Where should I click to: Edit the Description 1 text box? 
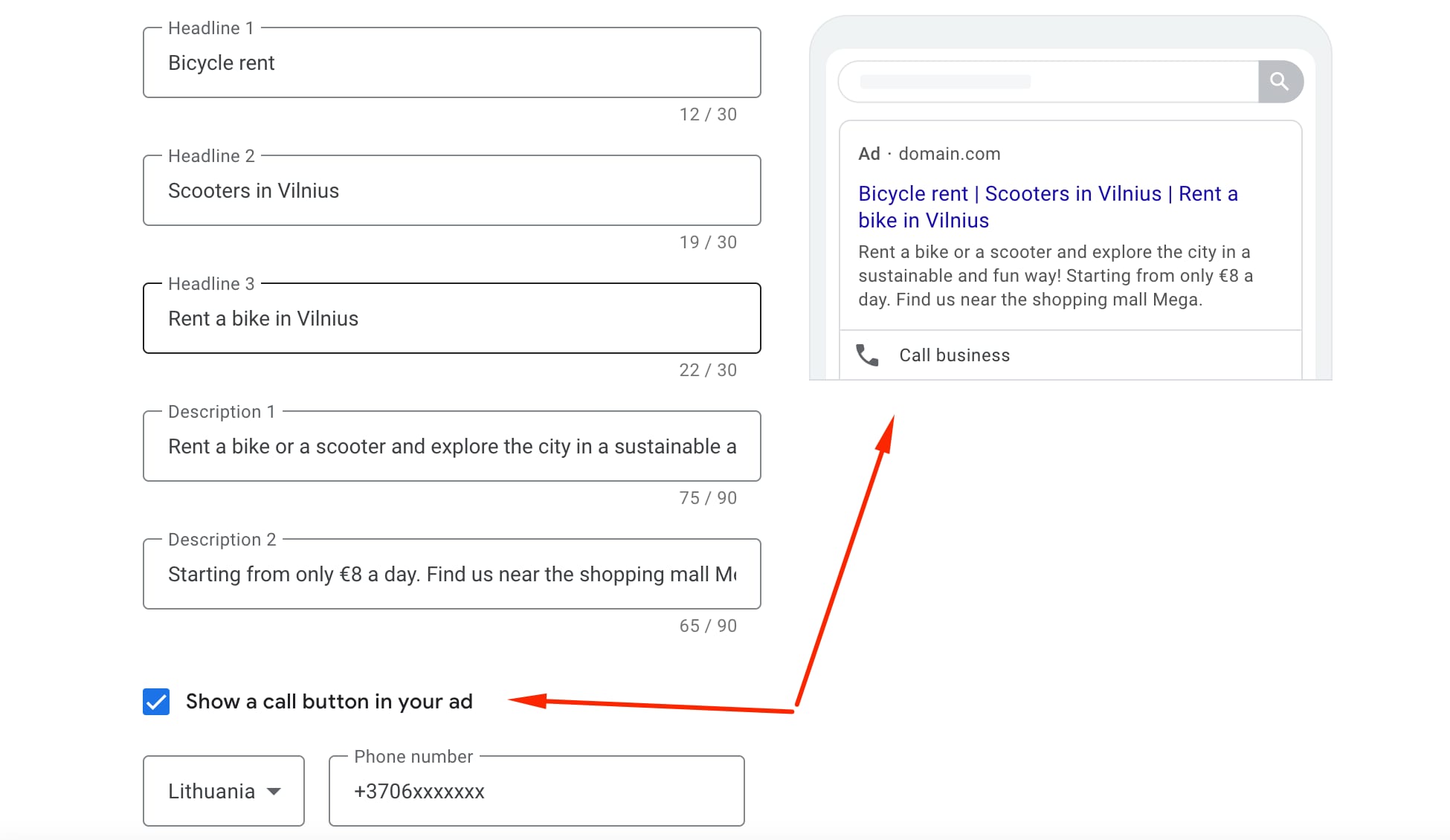[x=451, y=447]
